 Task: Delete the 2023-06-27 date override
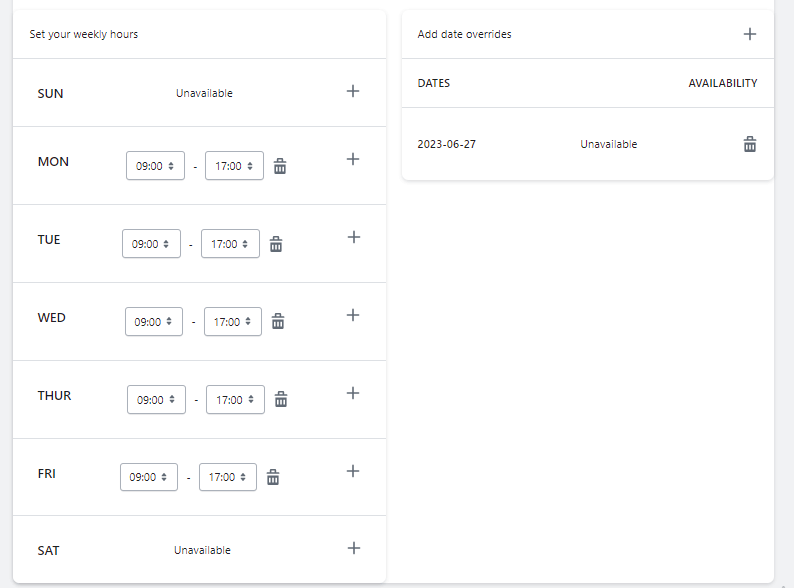[x=749, y=144]
